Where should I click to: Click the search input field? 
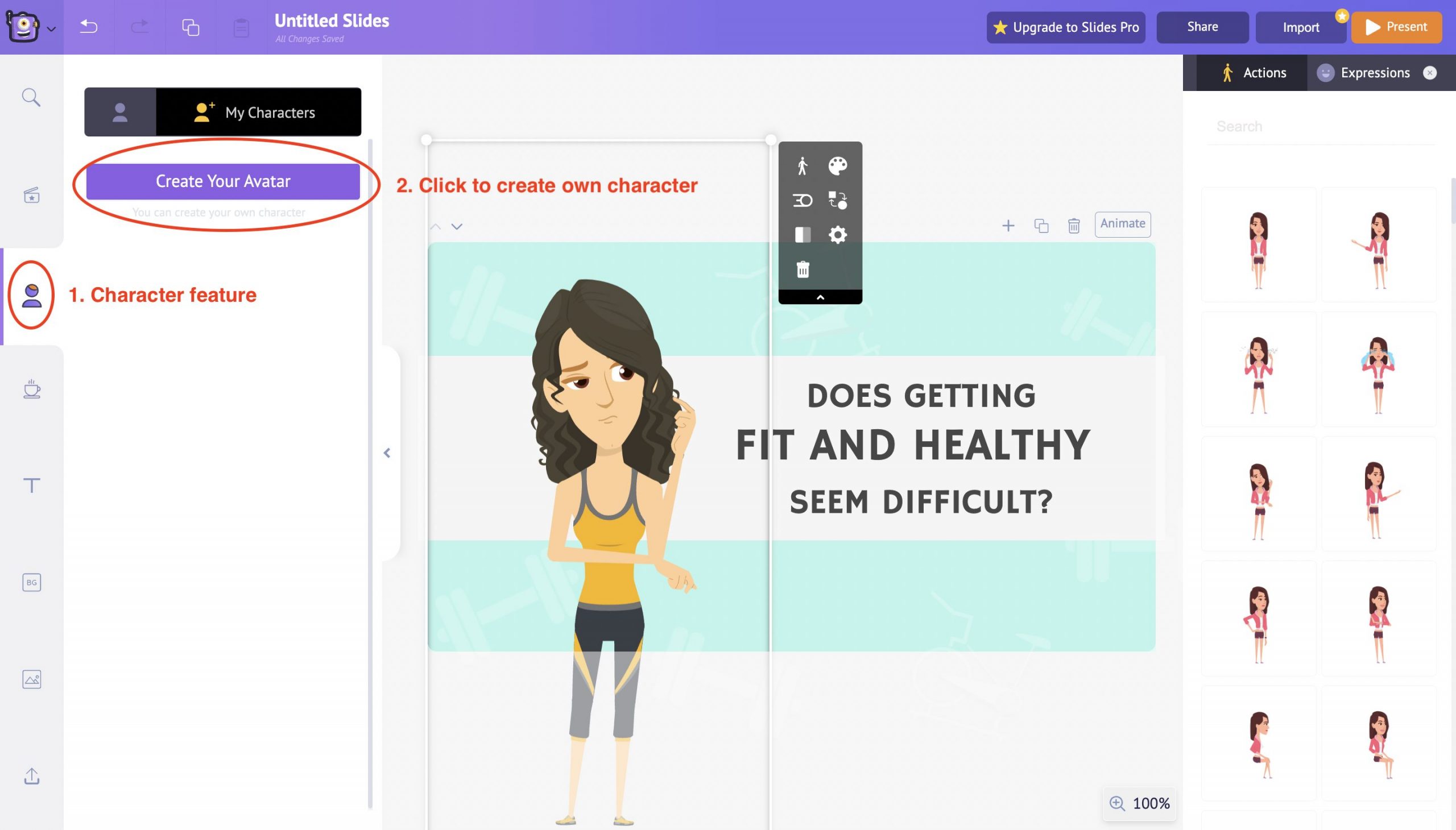pyautogui.click(x=1320, y=125)
